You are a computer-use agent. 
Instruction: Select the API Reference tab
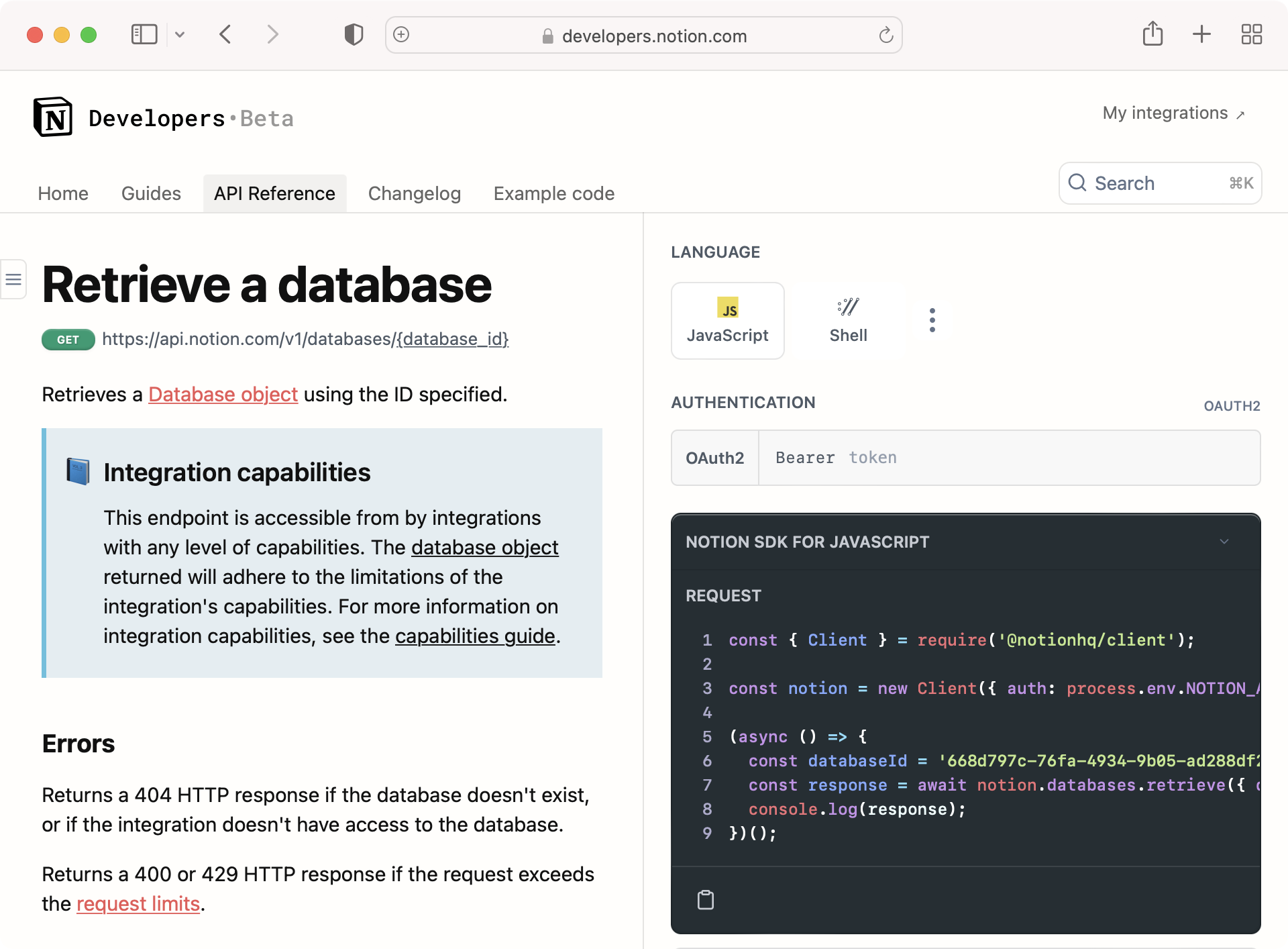274,193
